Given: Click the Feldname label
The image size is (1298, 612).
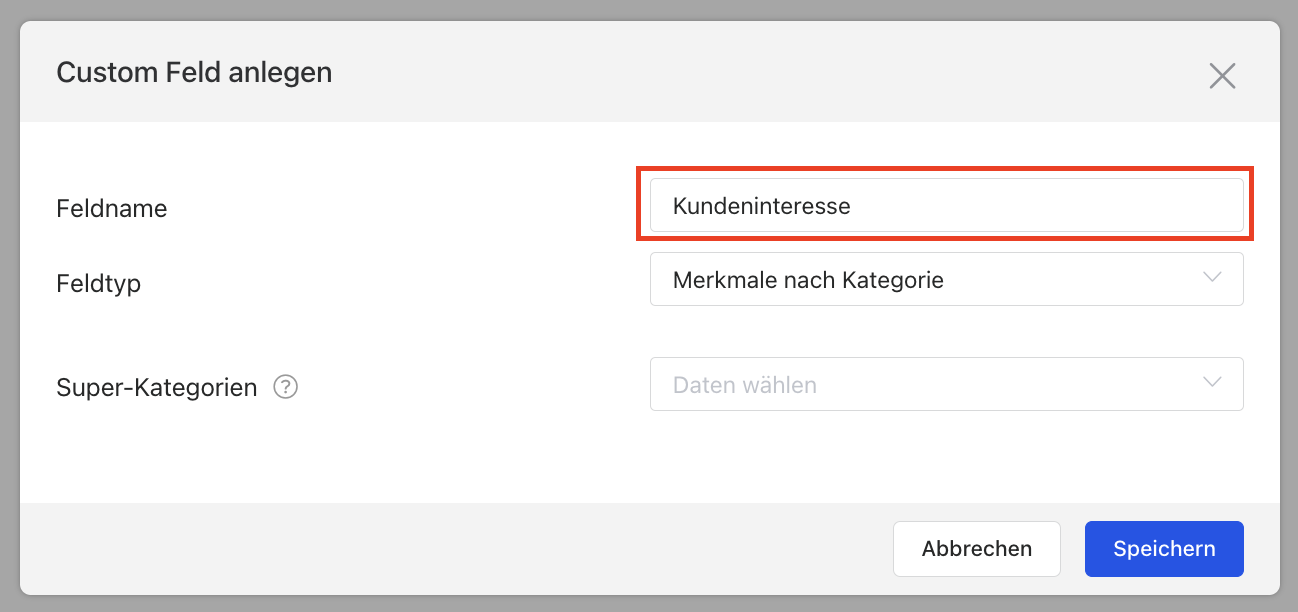Looking at the screenshot, I should pyautogui.click(x=112, y=209).
